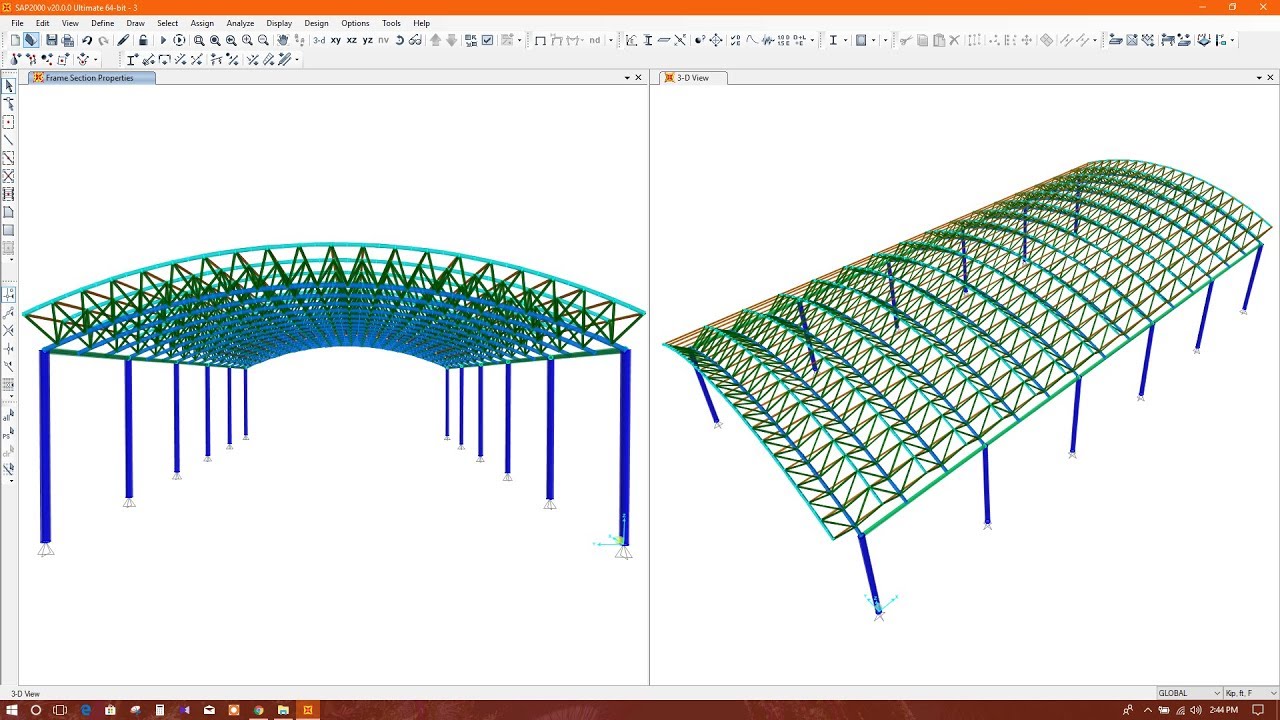Toggle Snap to Points and Grid Intersections

(x=9, y=294)
